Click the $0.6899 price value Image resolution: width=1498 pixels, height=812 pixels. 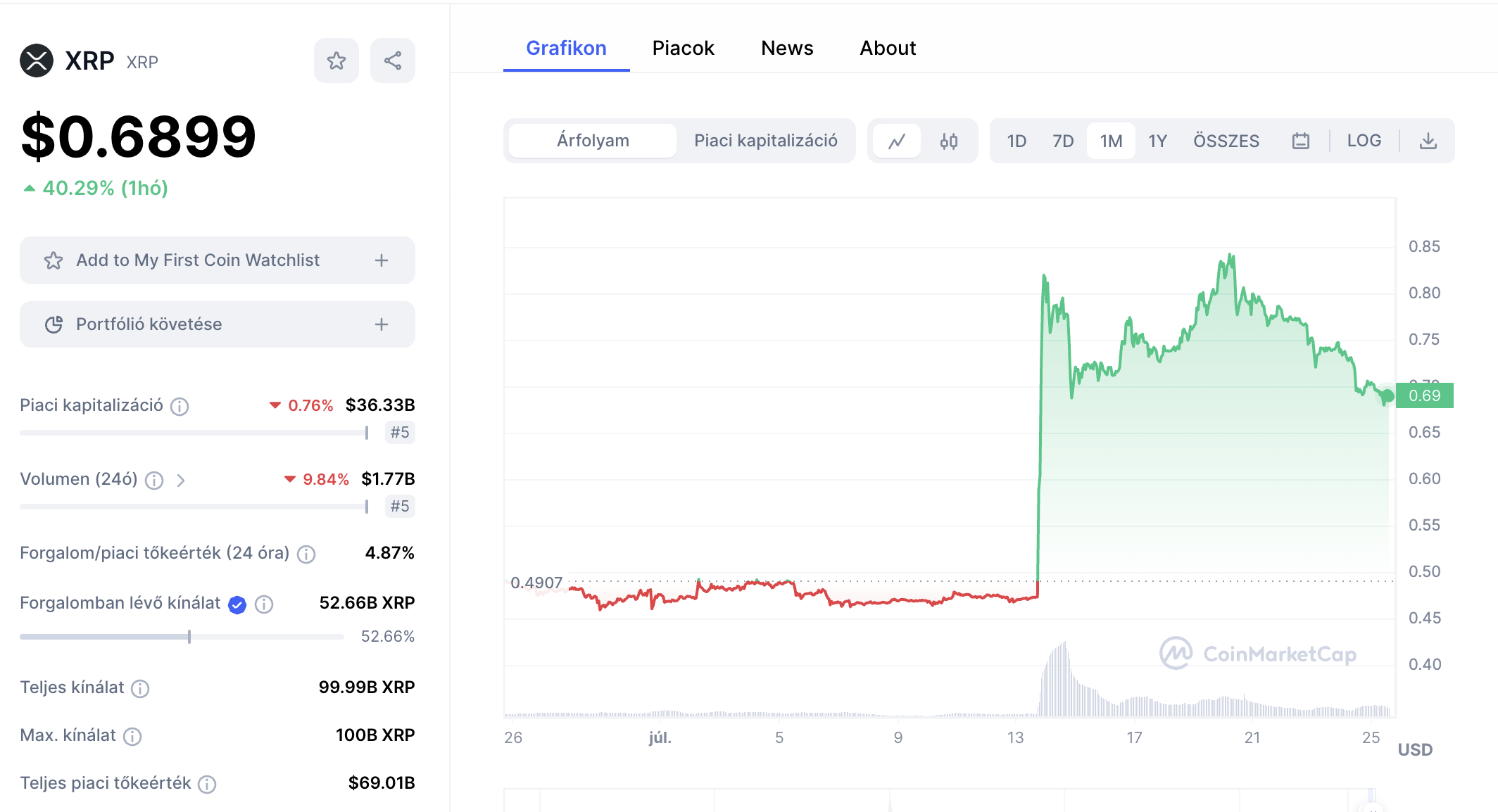pyautogui.click(x=139, y=137)
